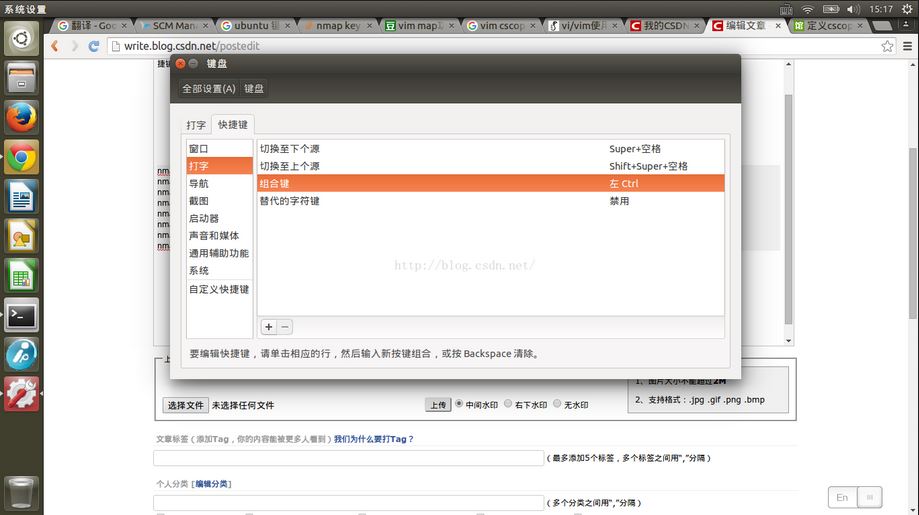The image size is (919, 515).
Task: Open Chrome hamburger menu
Action: click(x=907, y=46)
